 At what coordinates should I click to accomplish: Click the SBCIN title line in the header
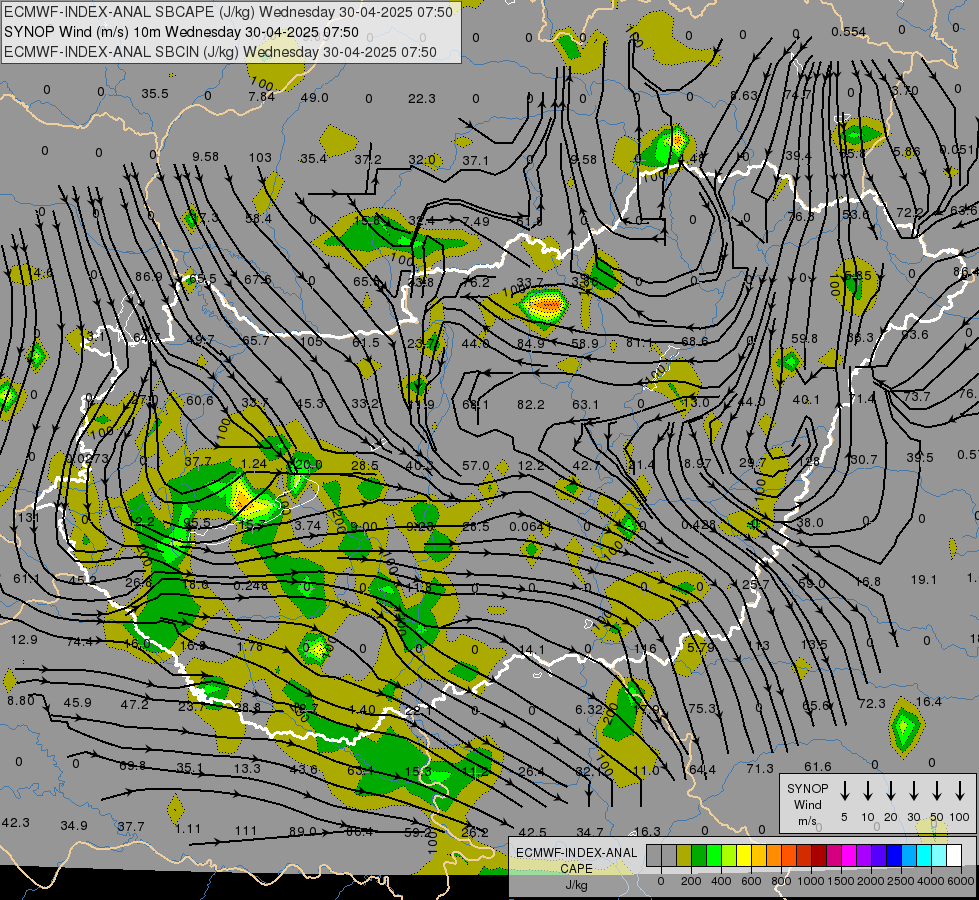tap(220, 52)
